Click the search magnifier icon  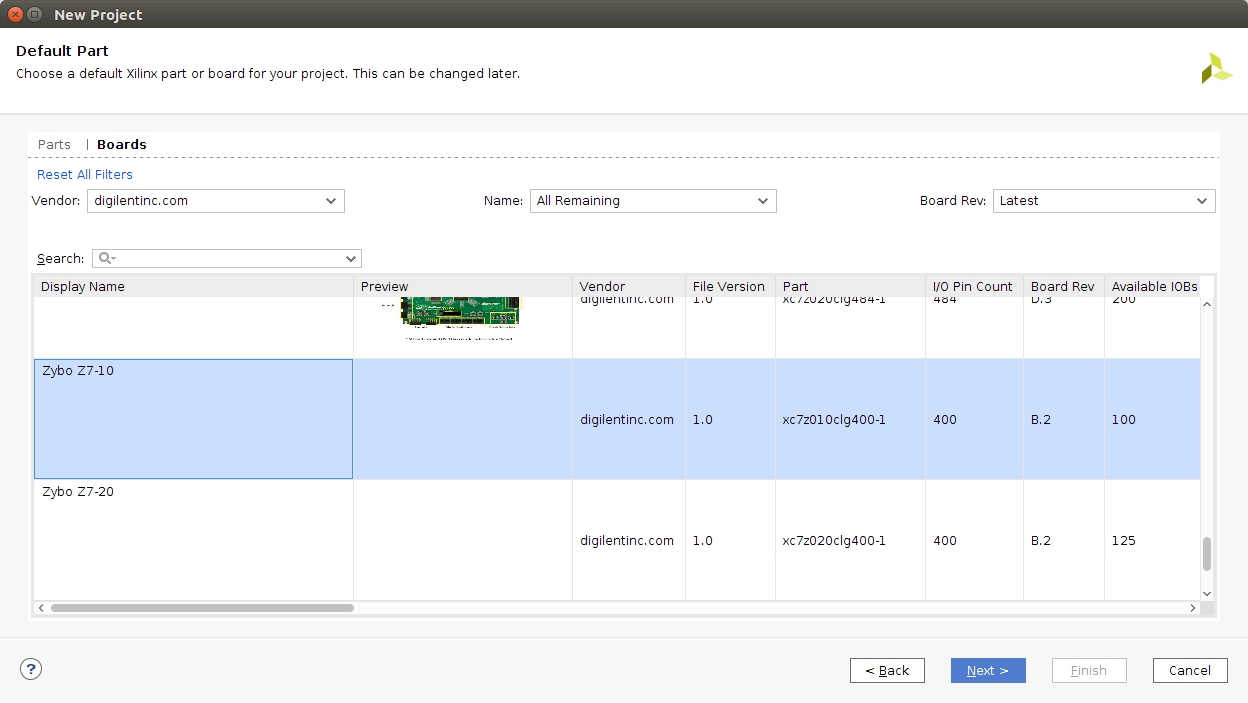(x=105, y=258)
